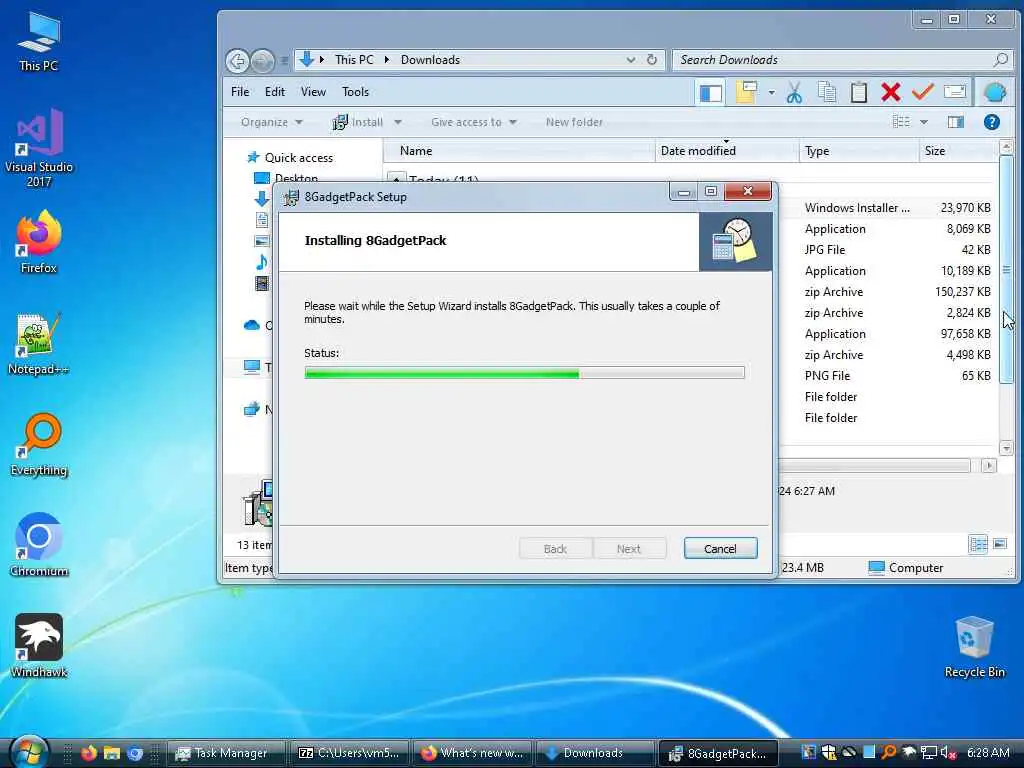Click Computer in the status bar
This screenshot has height=768, width=1024.
906,568
